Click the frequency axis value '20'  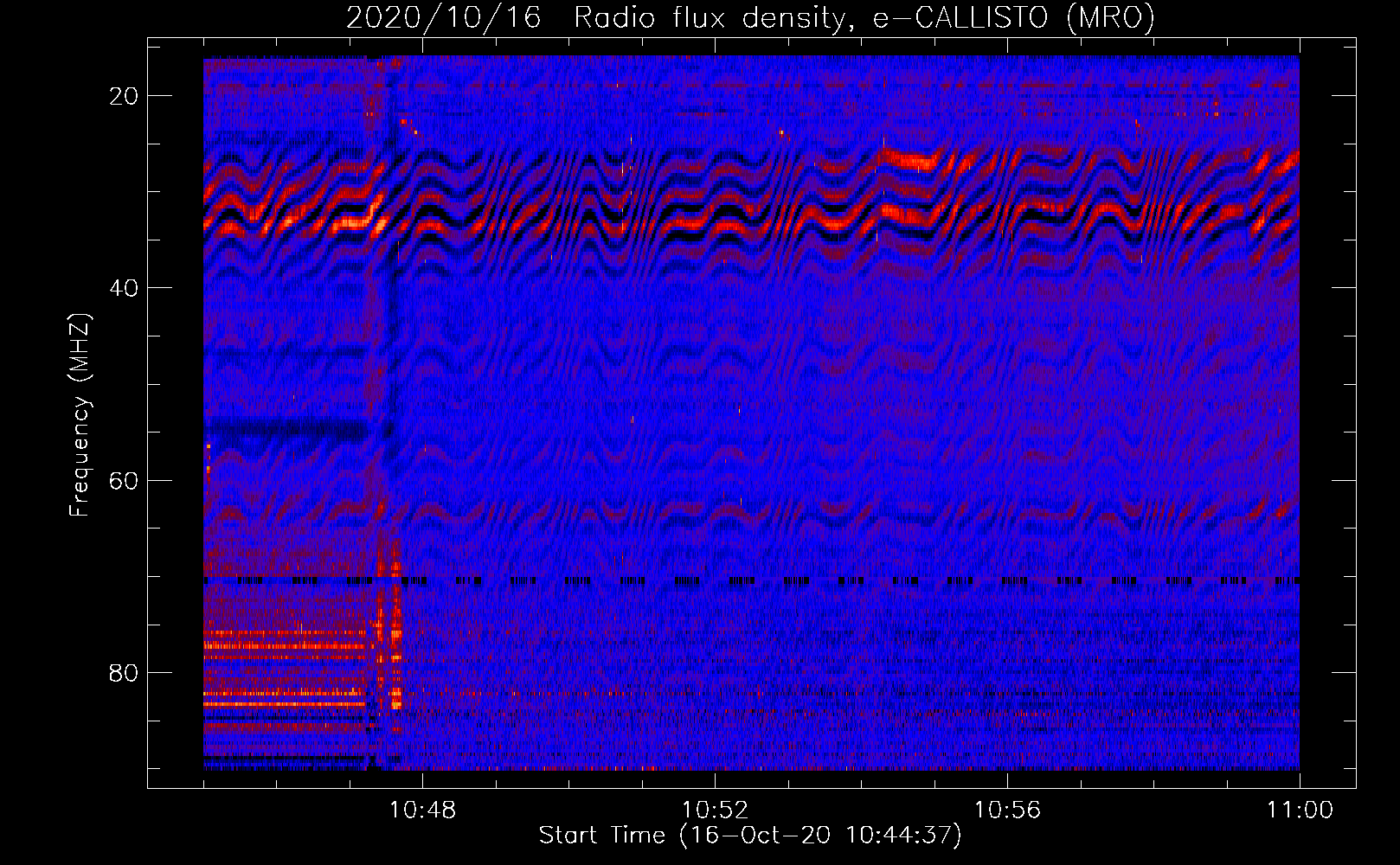pyautogui.click(x=125, y=96)
